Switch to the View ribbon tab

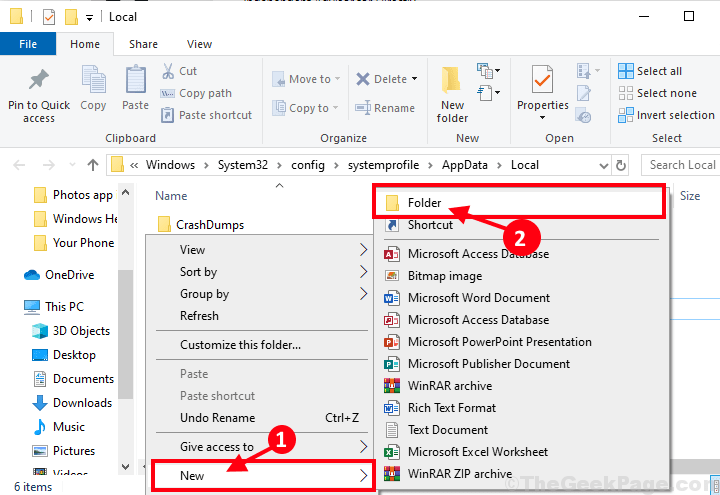point(199,44)
